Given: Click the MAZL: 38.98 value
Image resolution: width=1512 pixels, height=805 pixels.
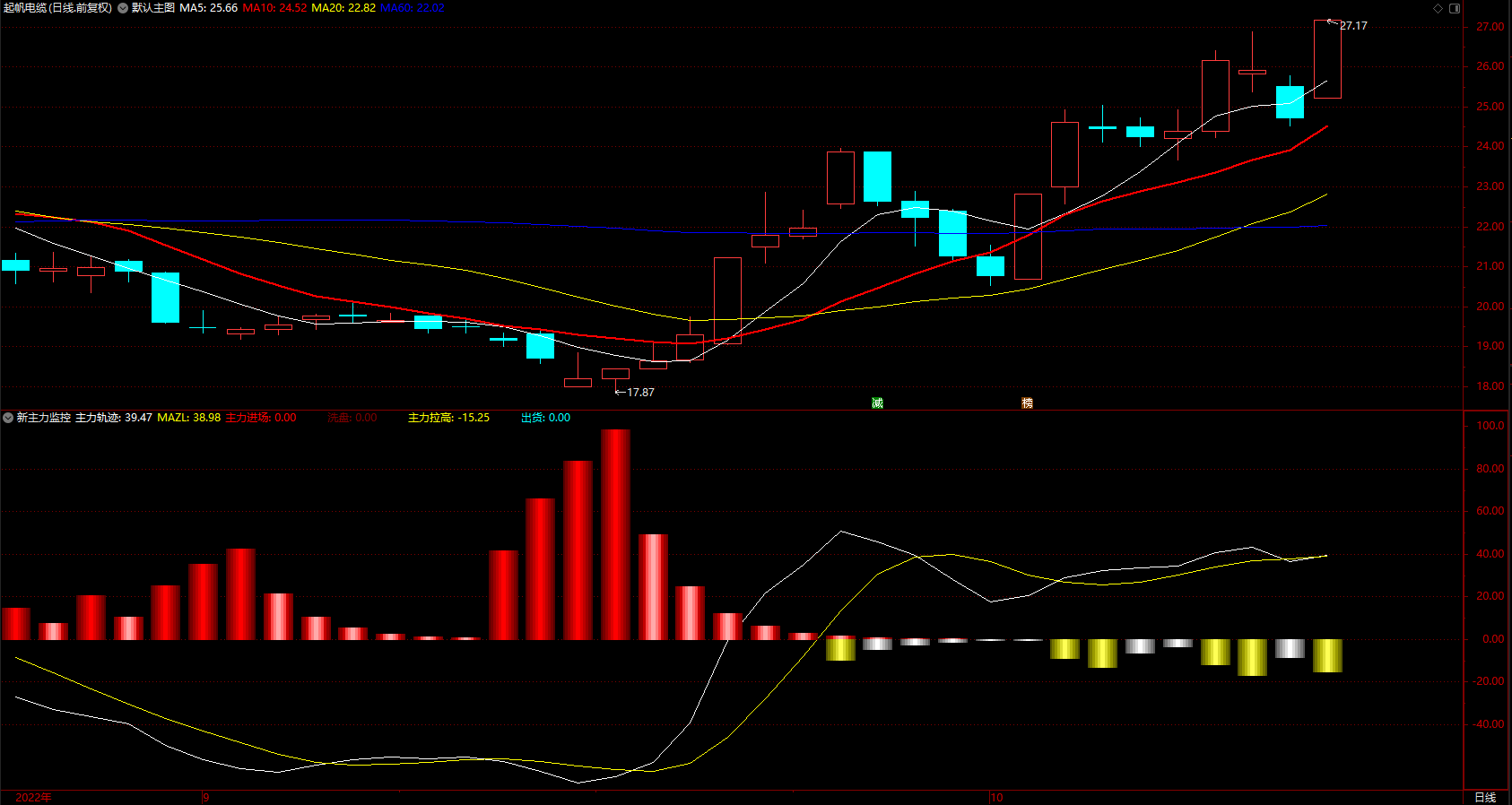Looking at the screenshot, I should [189, 418].
